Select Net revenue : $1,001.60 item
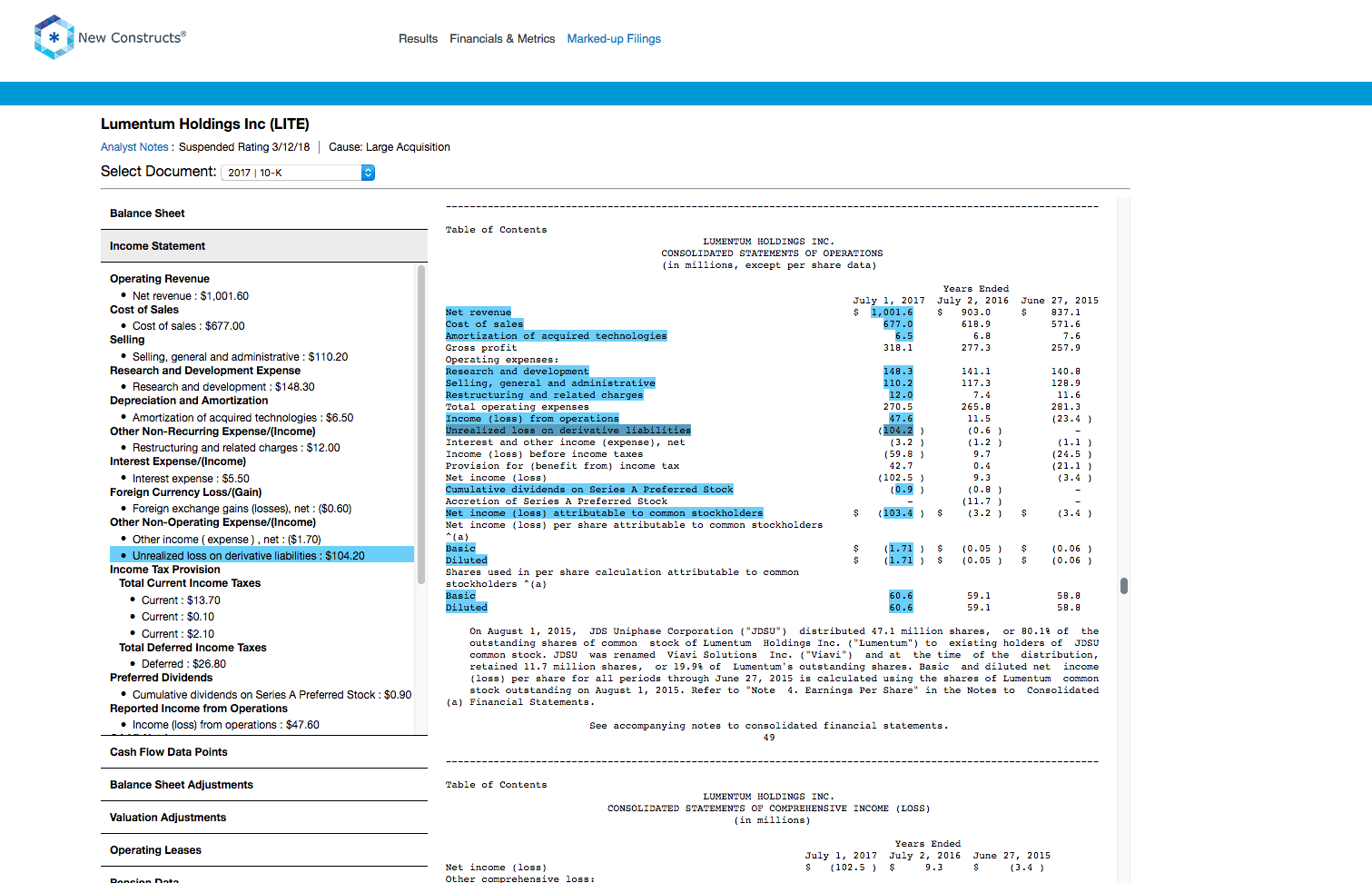 pos(190,296)
